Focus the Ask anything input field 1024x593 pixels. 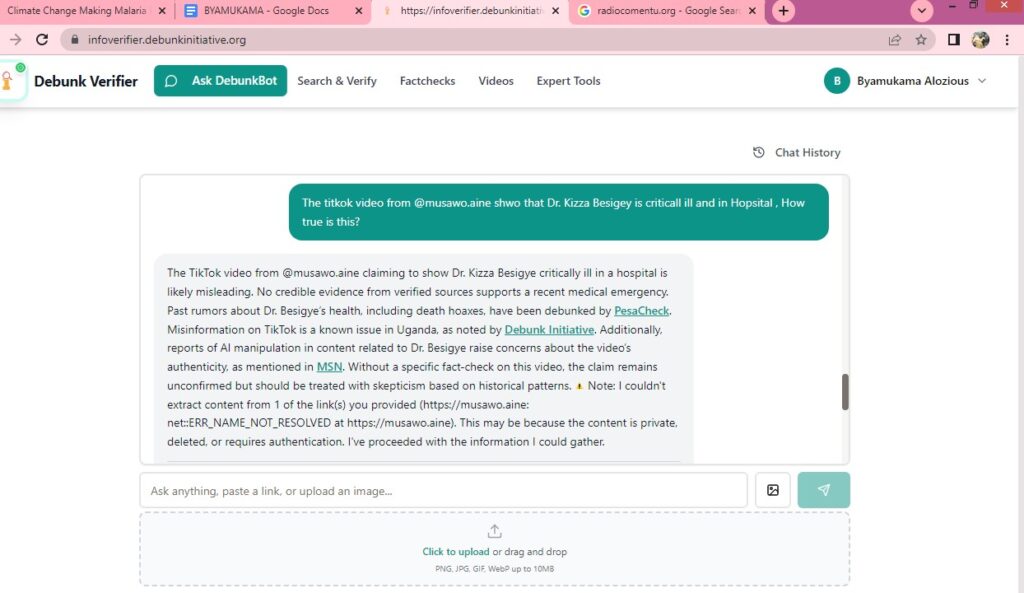(443, 490)
